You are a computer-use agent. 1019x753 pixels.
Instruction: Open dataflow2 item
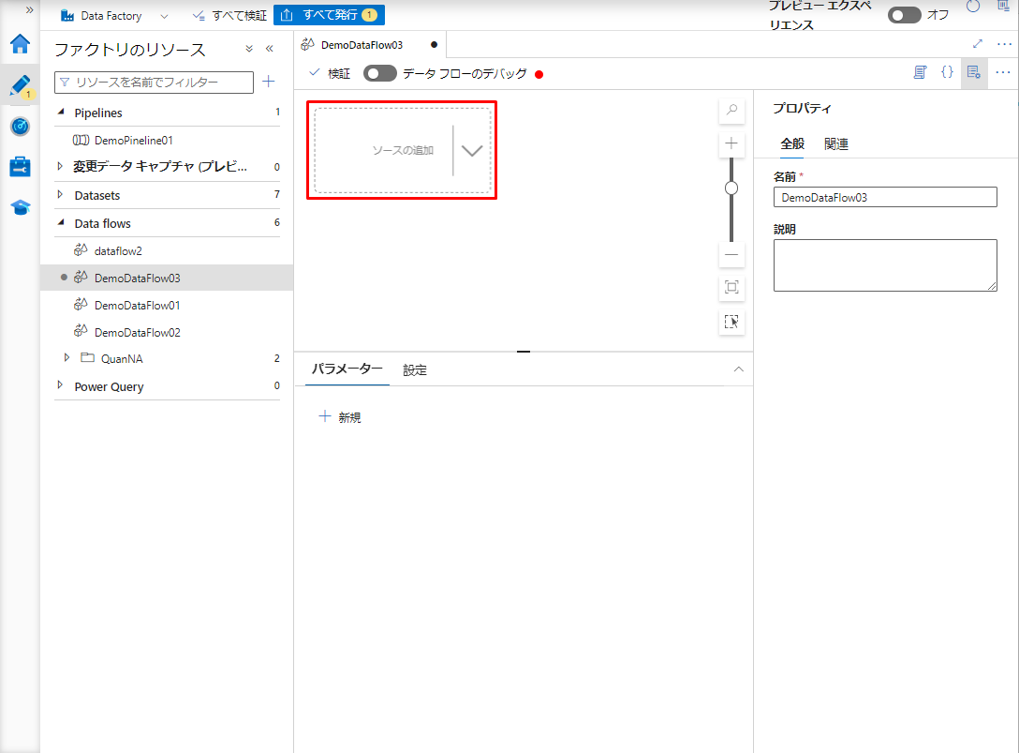coord(118,251)
